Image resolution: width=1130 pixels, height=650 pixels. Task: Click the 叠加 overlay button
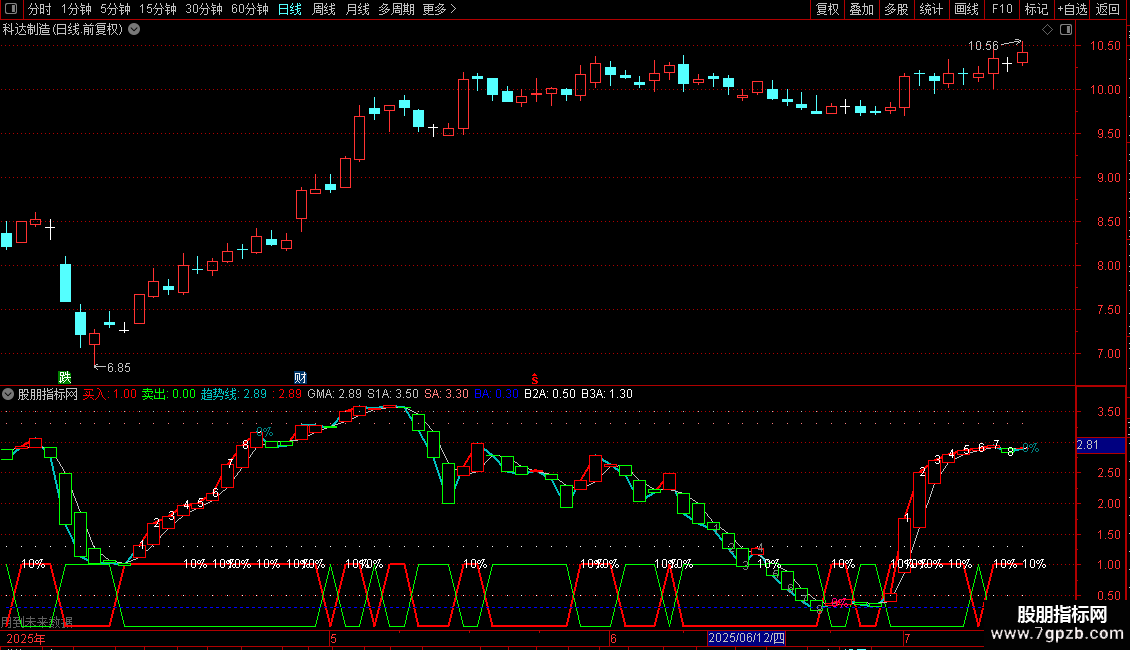tap(861, 9)
